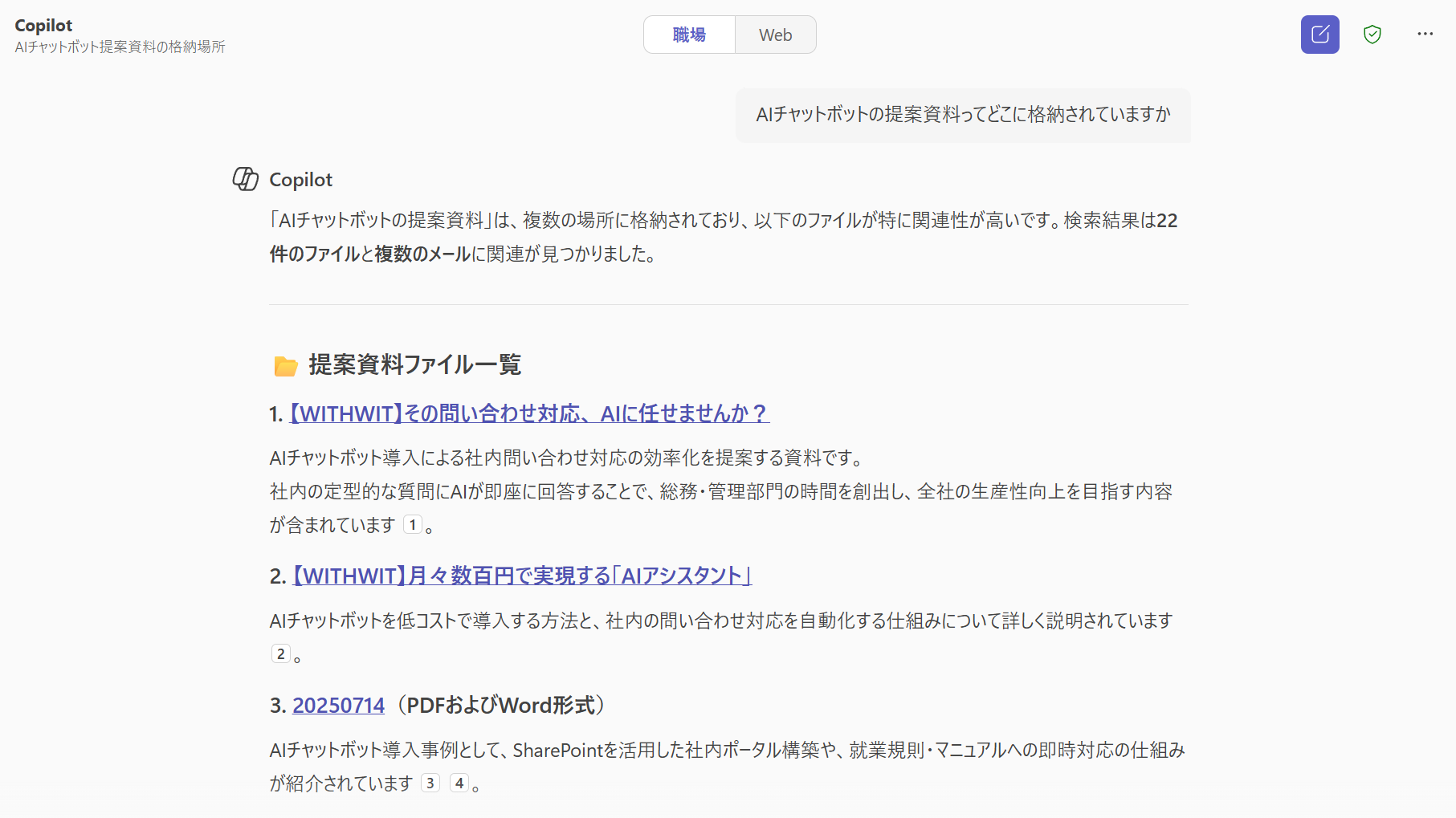Open citation reference 1
This screenshot has height=818, width=1456.
(413, 525)
